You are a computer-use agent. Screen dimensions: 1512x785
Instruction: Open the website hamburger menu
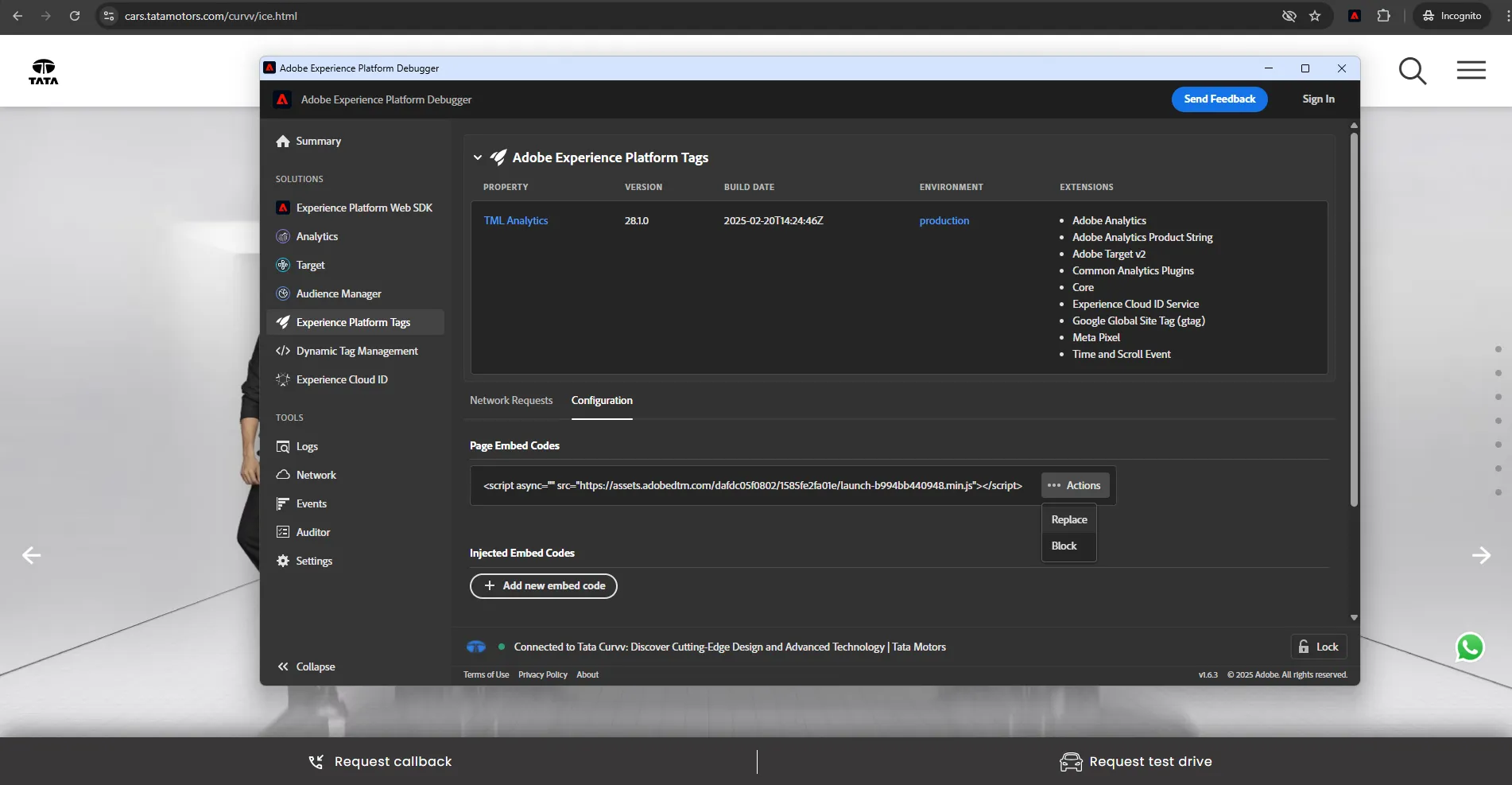(1471, 71)
